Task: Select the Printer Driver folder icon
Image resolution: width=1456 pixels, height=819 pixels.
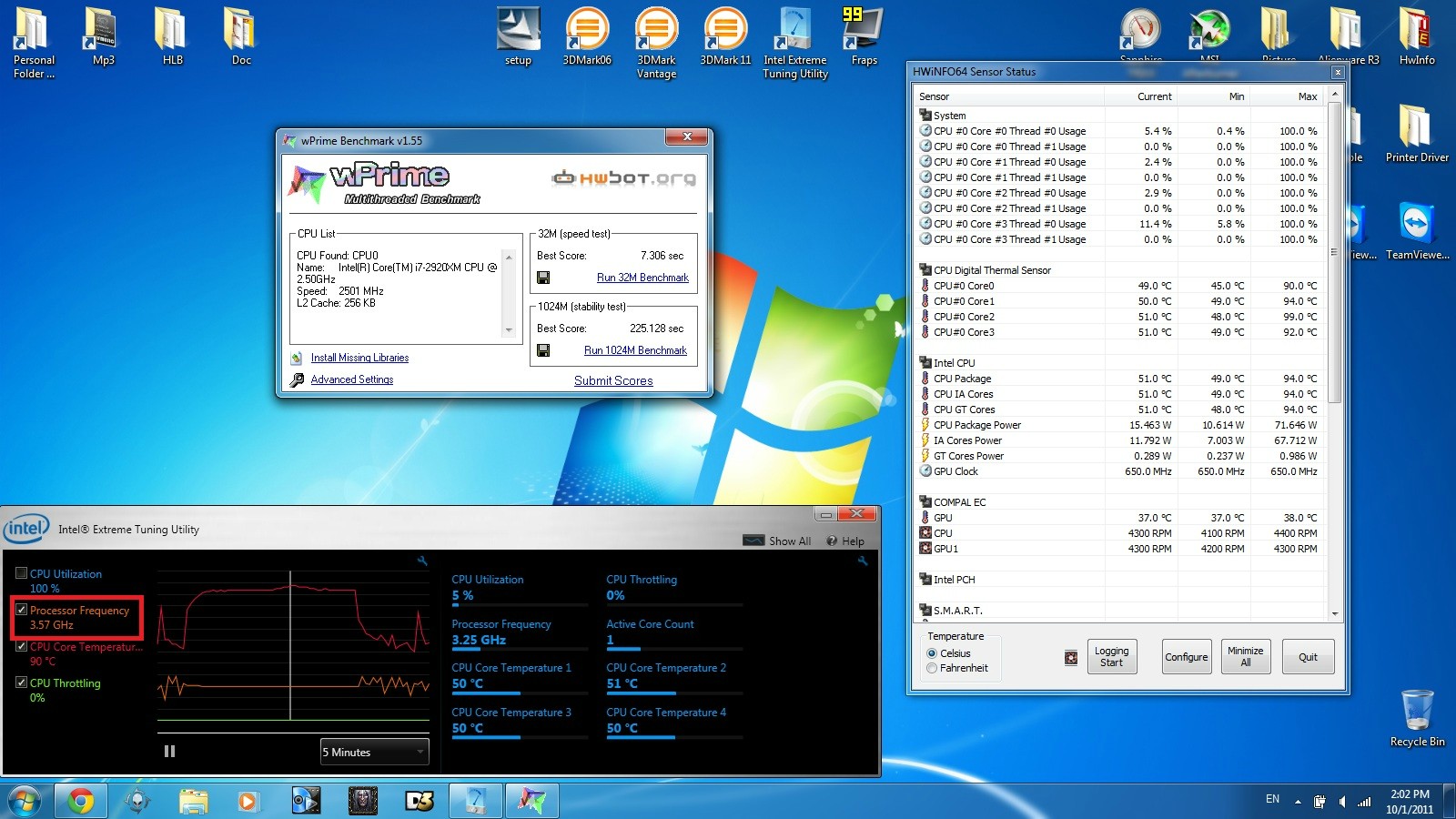Action: click(x=1417, y=133)
